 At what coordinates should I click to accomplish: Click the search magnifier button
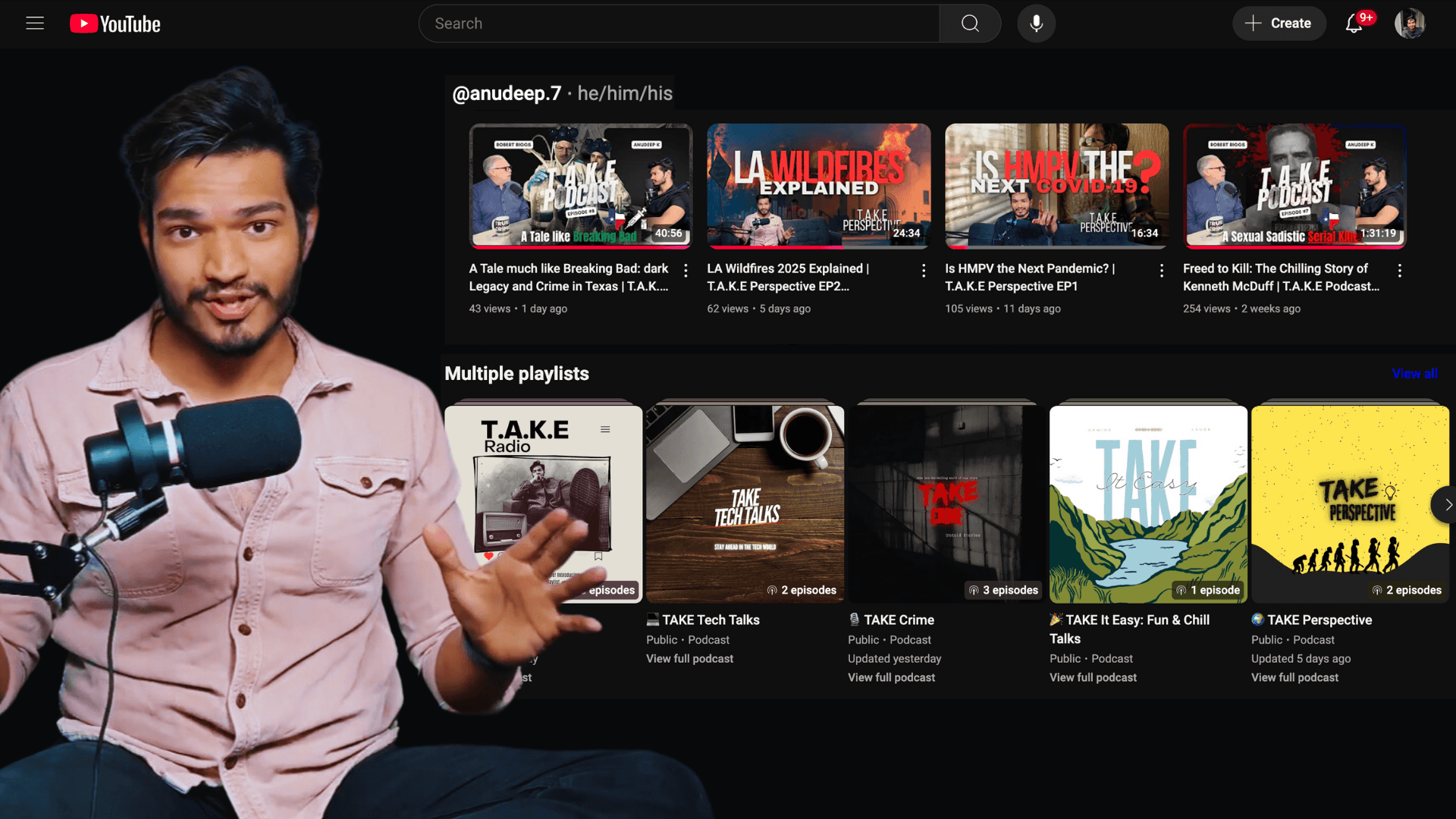pyautogui.click(x=970, y=24)
